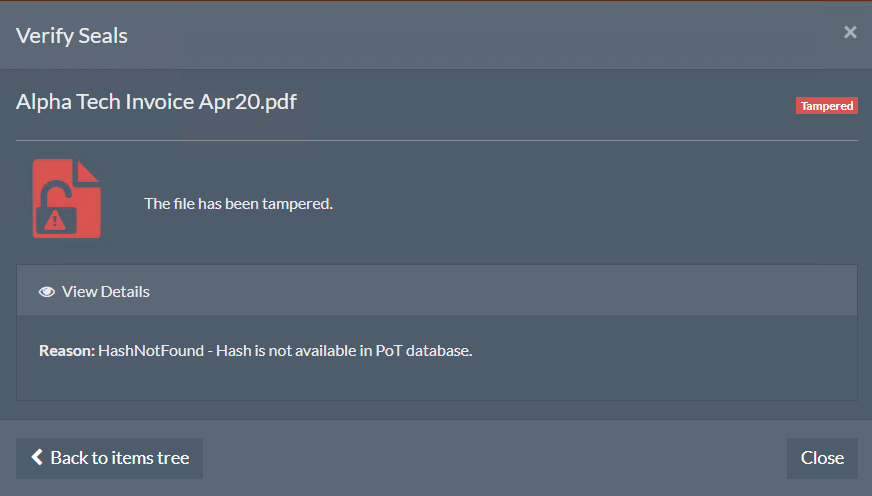
Task: Click the red Tampered status badge
Action: pyautogui.click(x=826, y=106)
